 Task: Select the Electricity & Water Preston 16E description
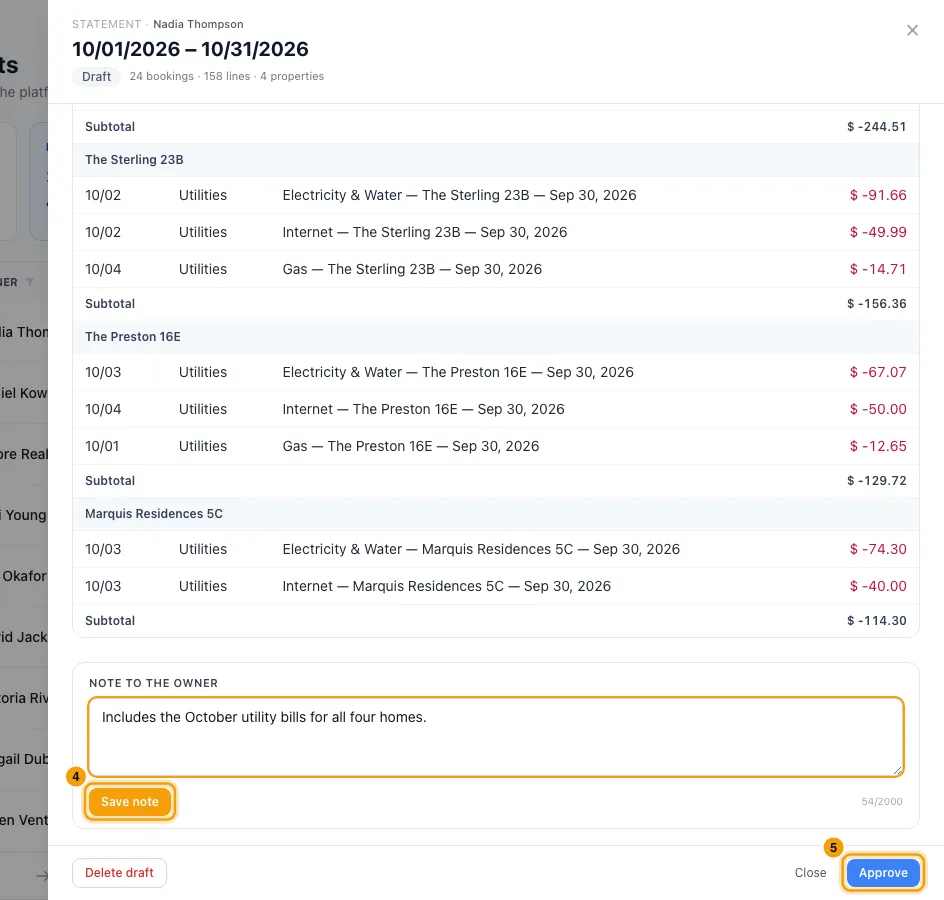458,372
